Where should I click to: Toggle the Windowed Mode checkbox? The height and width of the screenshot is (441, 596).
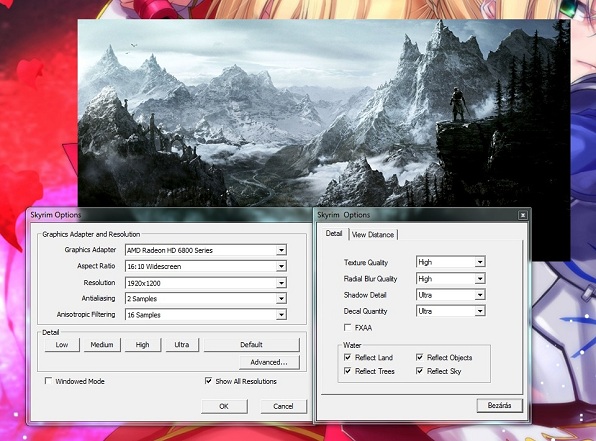(48, 381)
